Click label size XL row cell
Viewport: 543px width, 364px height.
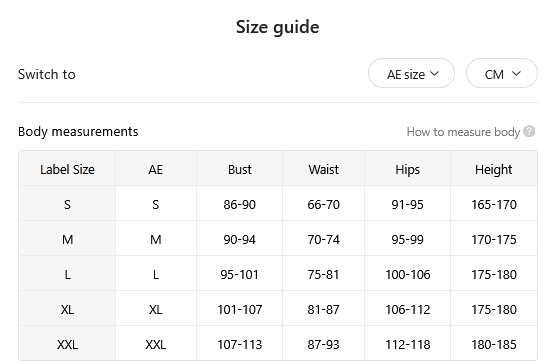point(68,309)
